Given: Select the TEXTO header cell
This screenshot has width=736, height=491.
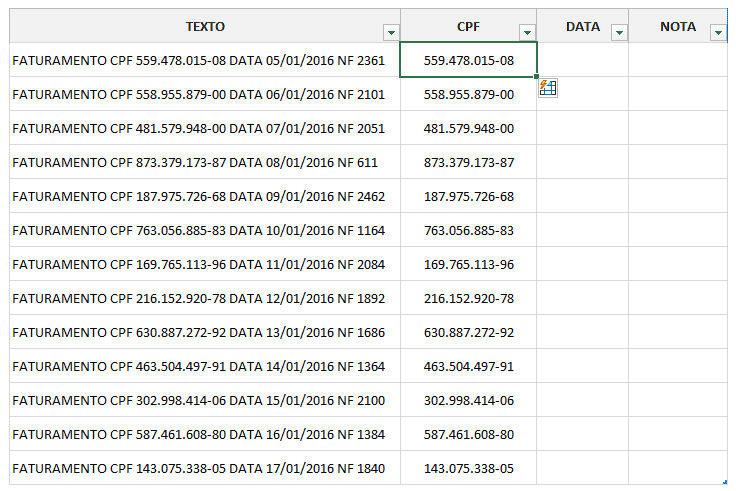Looking at the screenshot, I should (x=205, y=26).
